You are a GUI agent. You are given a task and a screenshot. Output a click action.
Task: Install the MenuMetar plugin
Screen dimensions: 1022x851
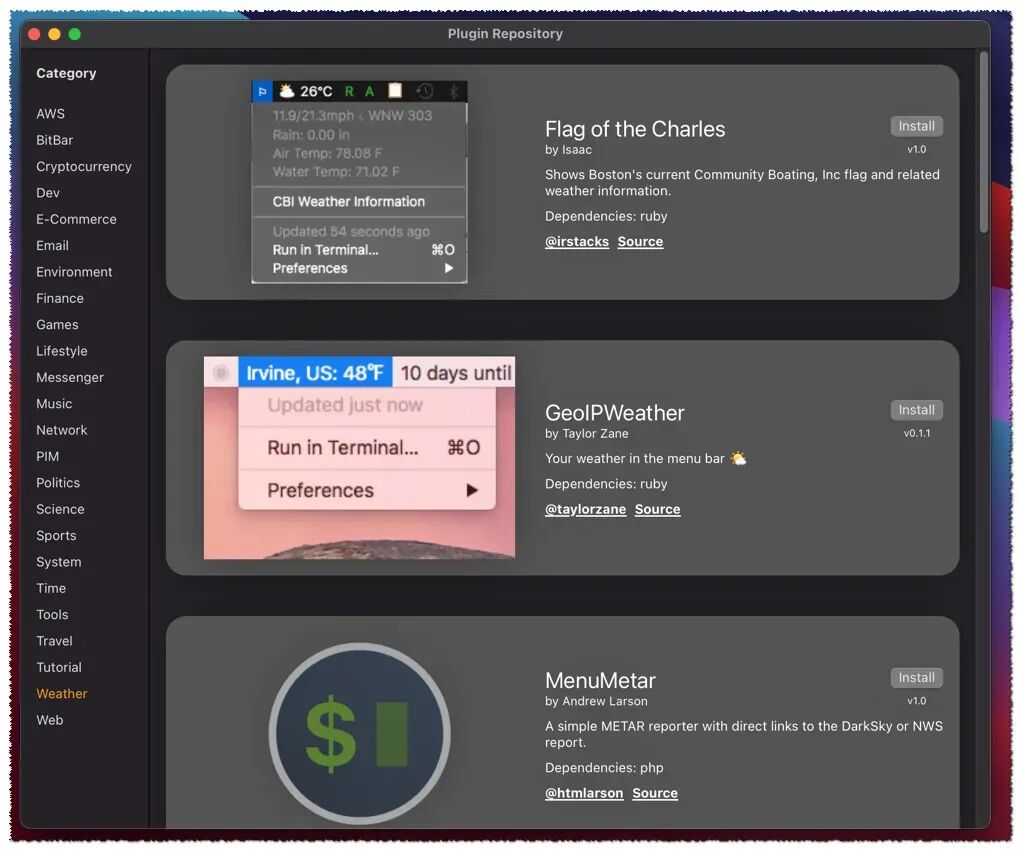[916, 678]
